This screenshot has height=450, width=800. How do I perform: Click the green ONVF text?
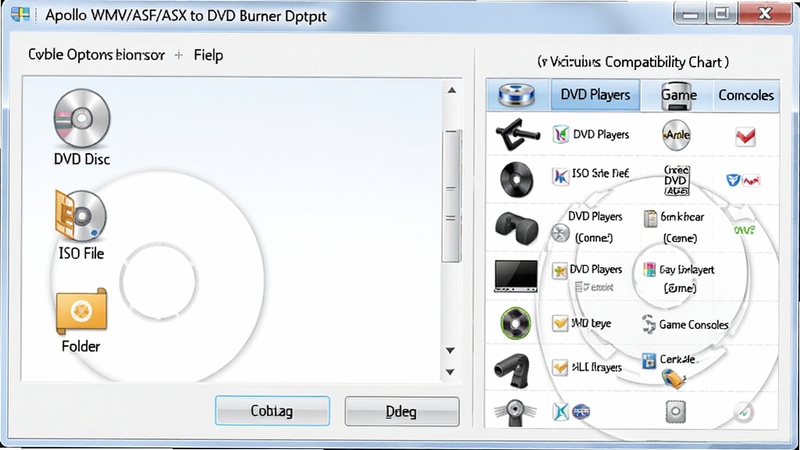coord(744,231)
